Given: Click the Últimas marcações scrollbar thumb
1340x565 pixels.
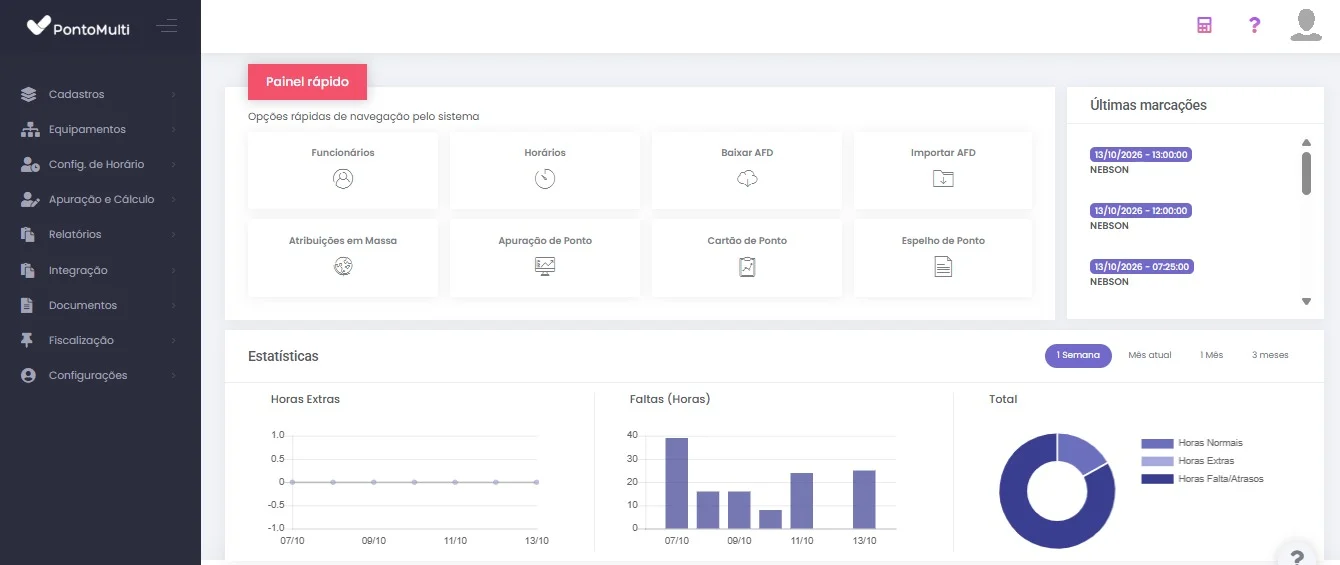Looking at the screenshot, I should [x=1306, y=173].
